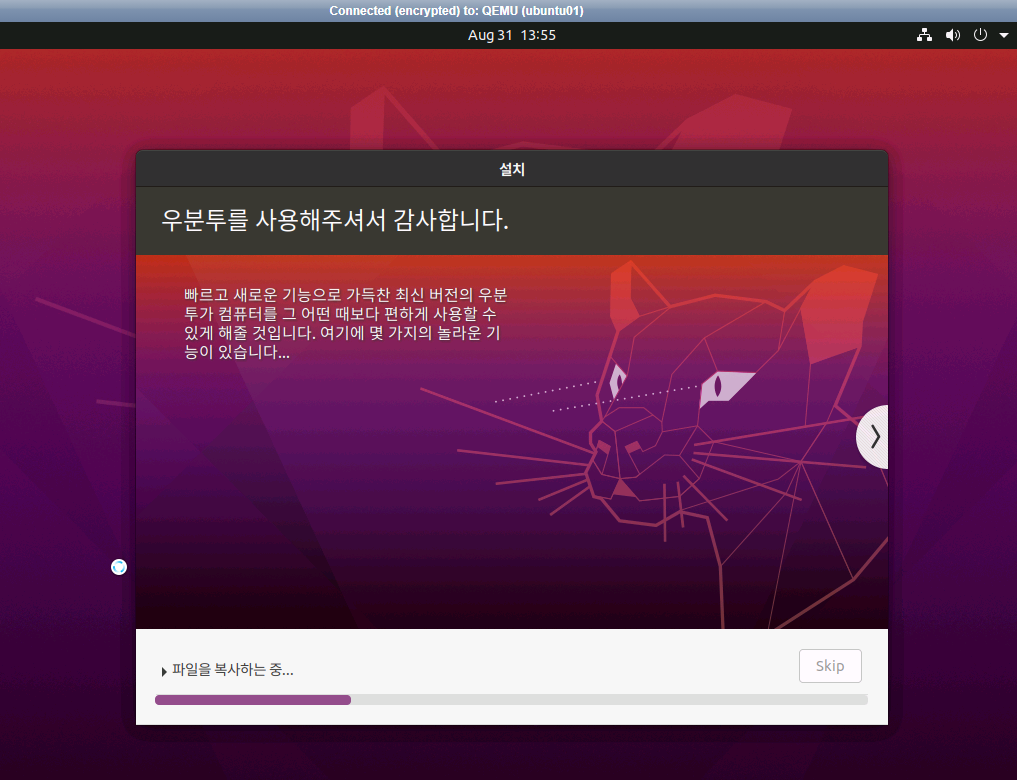Open the network status icon in top bar
The image size is (1017, 780).
[924, 35]
